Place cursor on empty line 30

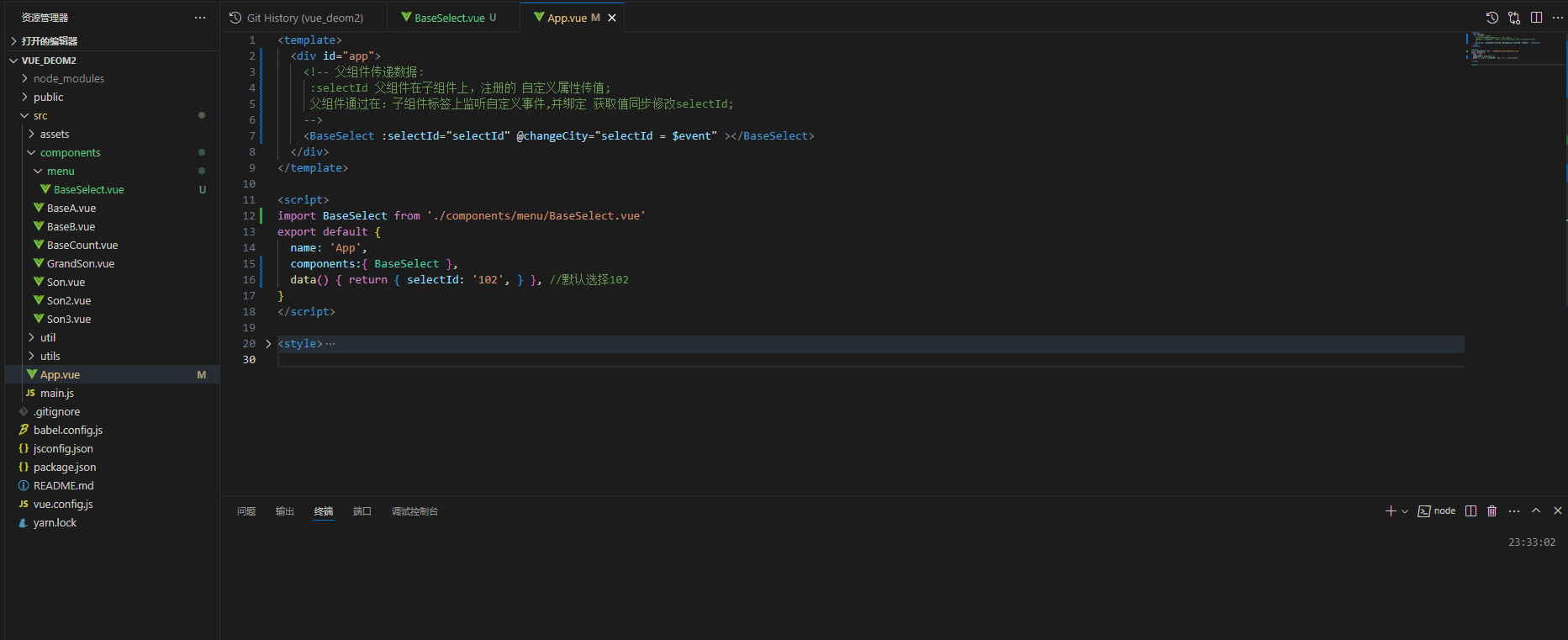(x=870, y=360)
